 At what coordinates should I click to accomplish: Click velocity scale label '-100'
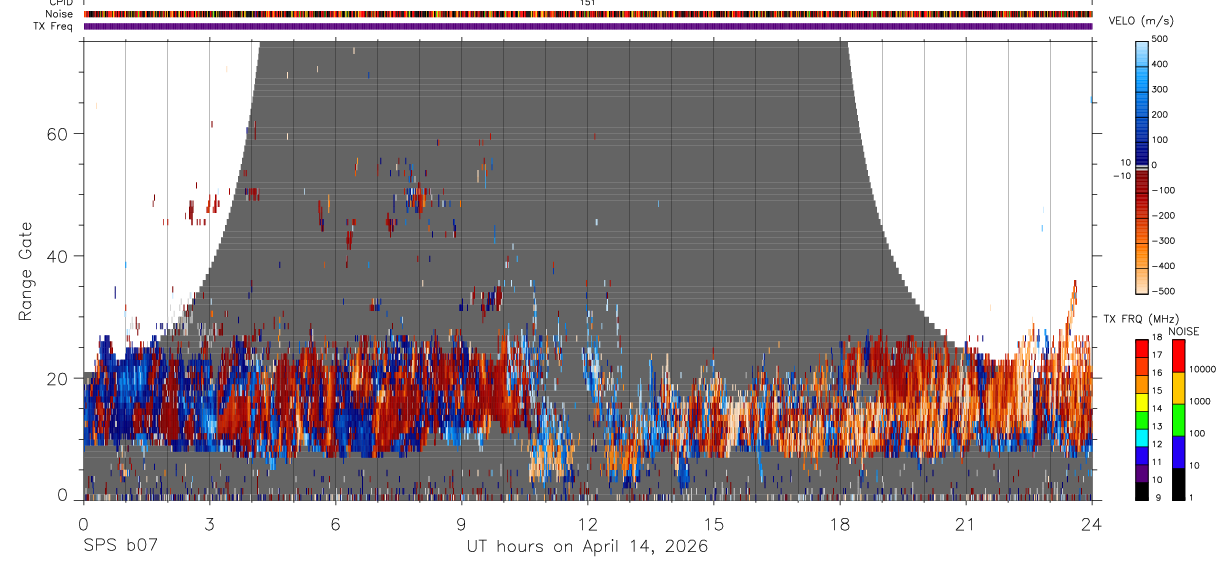point(1164,190)
